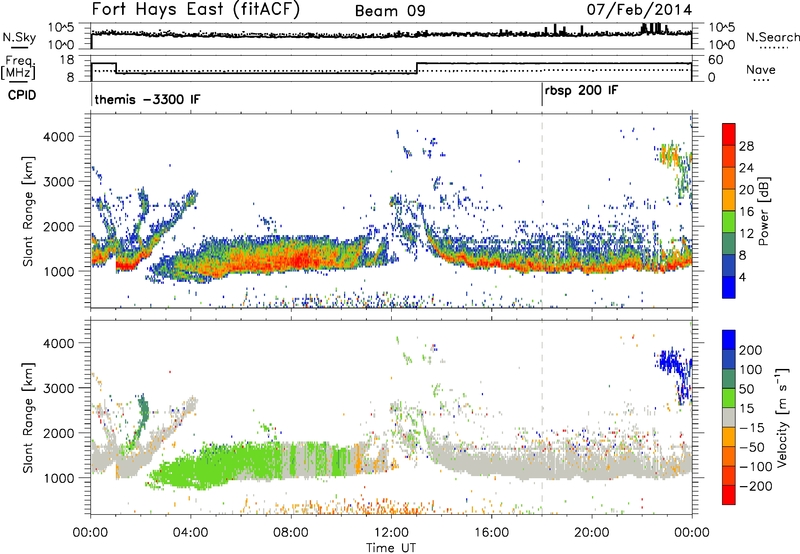The image size is (800, 554).
Task: Click the '60' Nave axis tick
Action: pyautogui.click(x=716, y=60)
